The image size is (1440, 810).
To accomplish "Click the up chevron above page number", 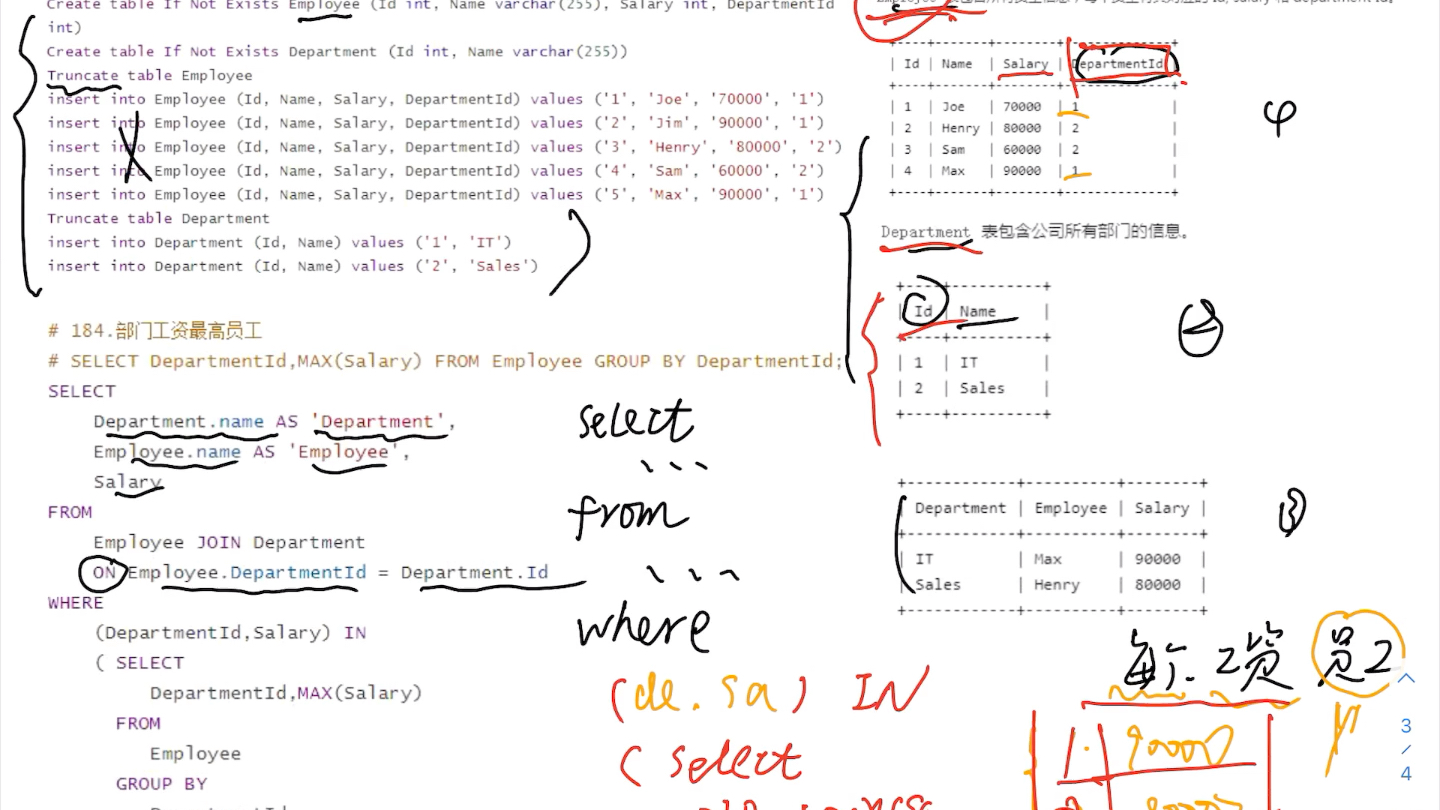I will click(1406, 679).
